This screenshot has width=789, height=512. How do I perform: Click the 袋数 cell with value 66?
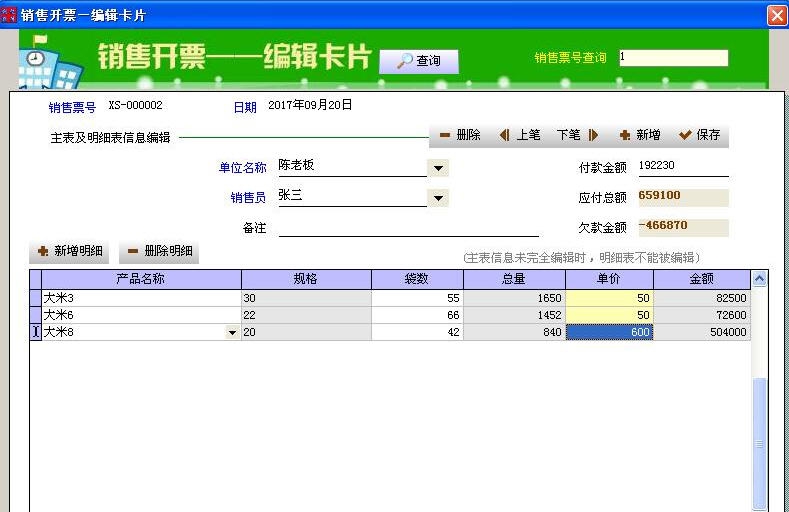(x=417, y=315)
